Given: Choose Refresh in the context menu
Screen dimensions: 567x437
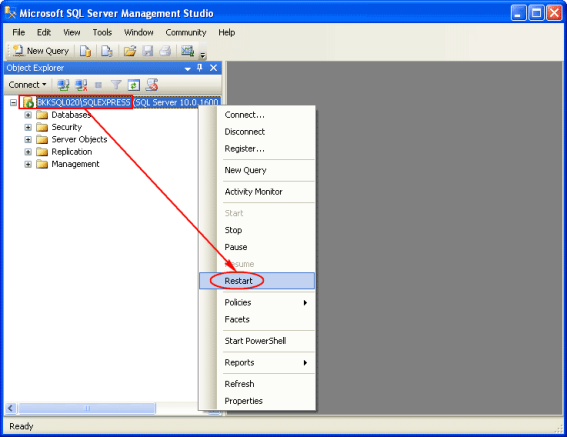Looking at the screenshot, I should [257, 384].
